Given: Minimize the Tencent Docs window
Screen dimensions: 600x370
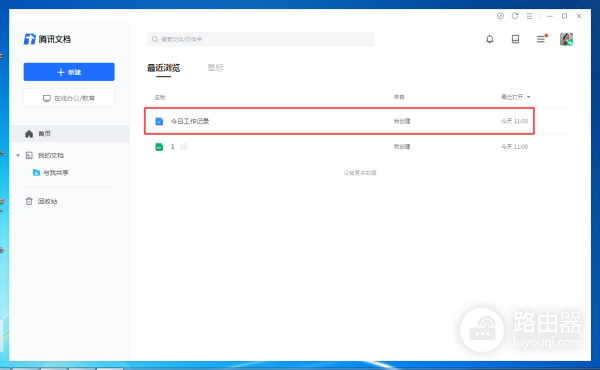Looking at the screenshot, I should pos(550,16).
